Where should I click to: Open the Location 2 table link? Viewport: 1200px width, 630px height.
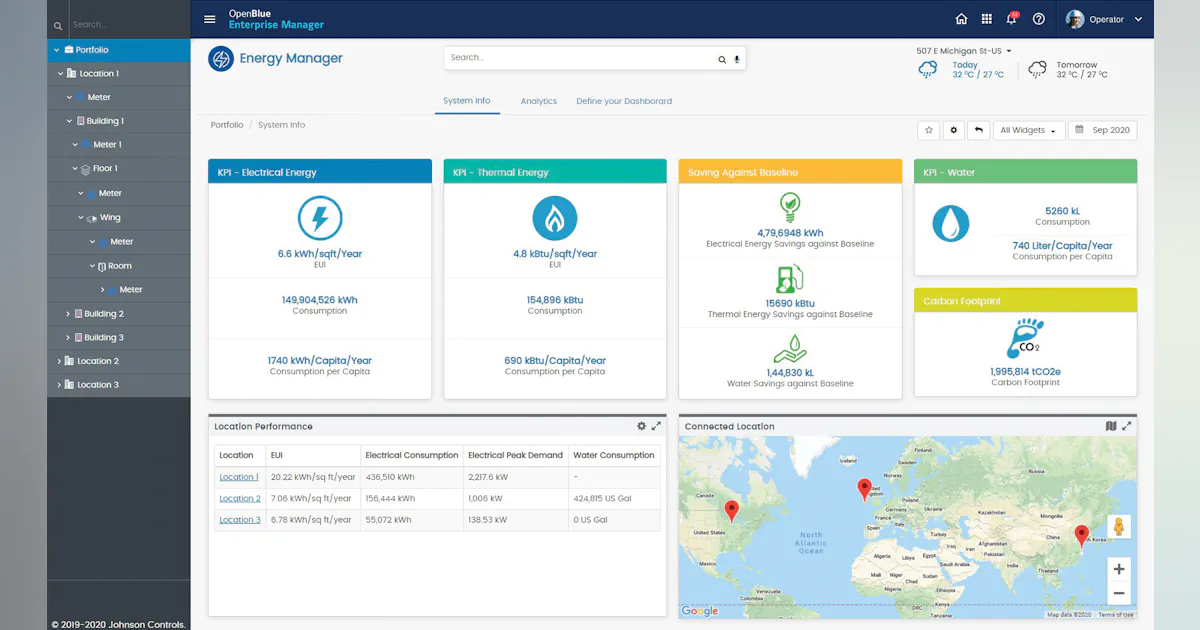(x=240, y=498)
